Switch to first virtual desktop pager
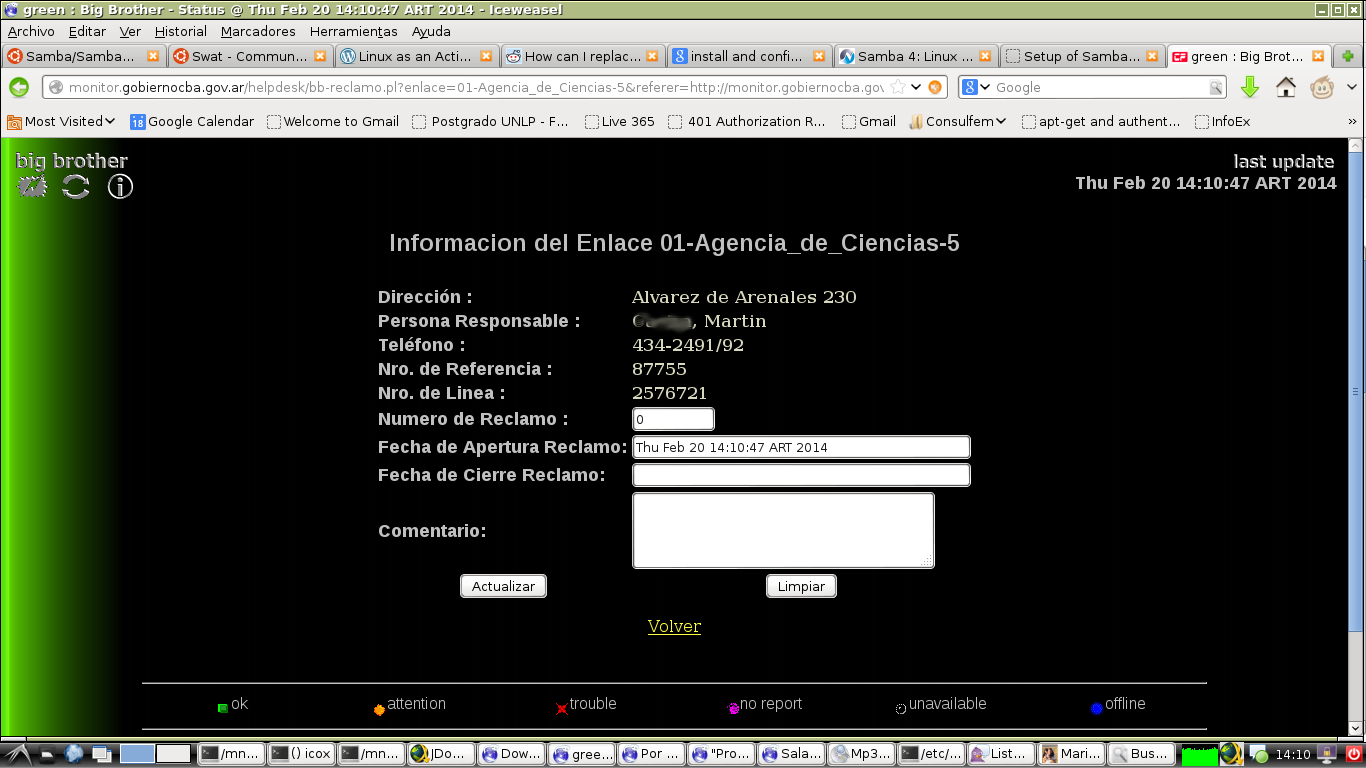Screen dimensions: 1366x768 [138, 754]
